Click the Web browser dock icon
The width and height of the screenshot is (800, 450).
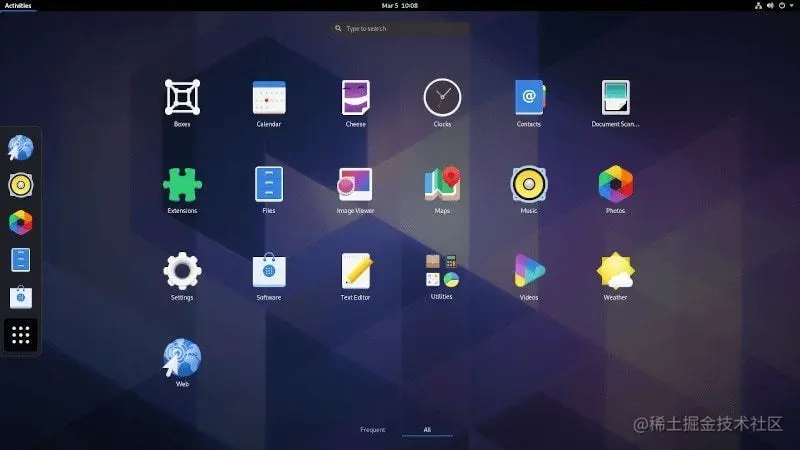pos(20,148)
